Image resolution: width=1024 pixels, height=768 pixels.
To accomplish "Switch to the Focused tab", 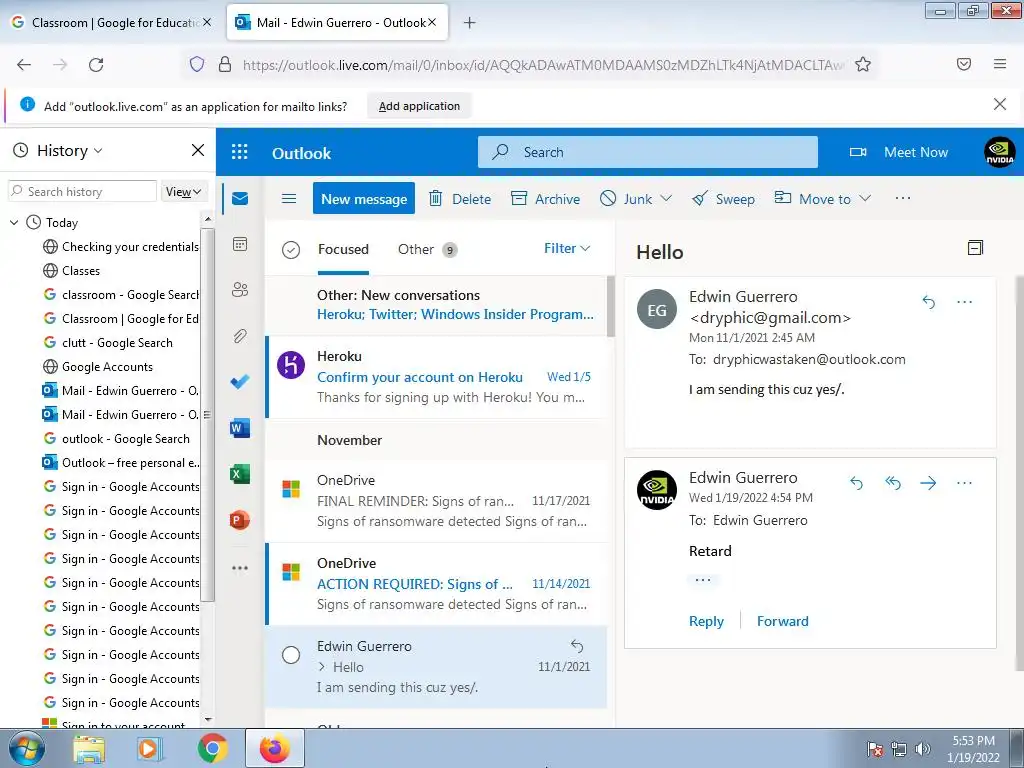I will click(343, 249).
